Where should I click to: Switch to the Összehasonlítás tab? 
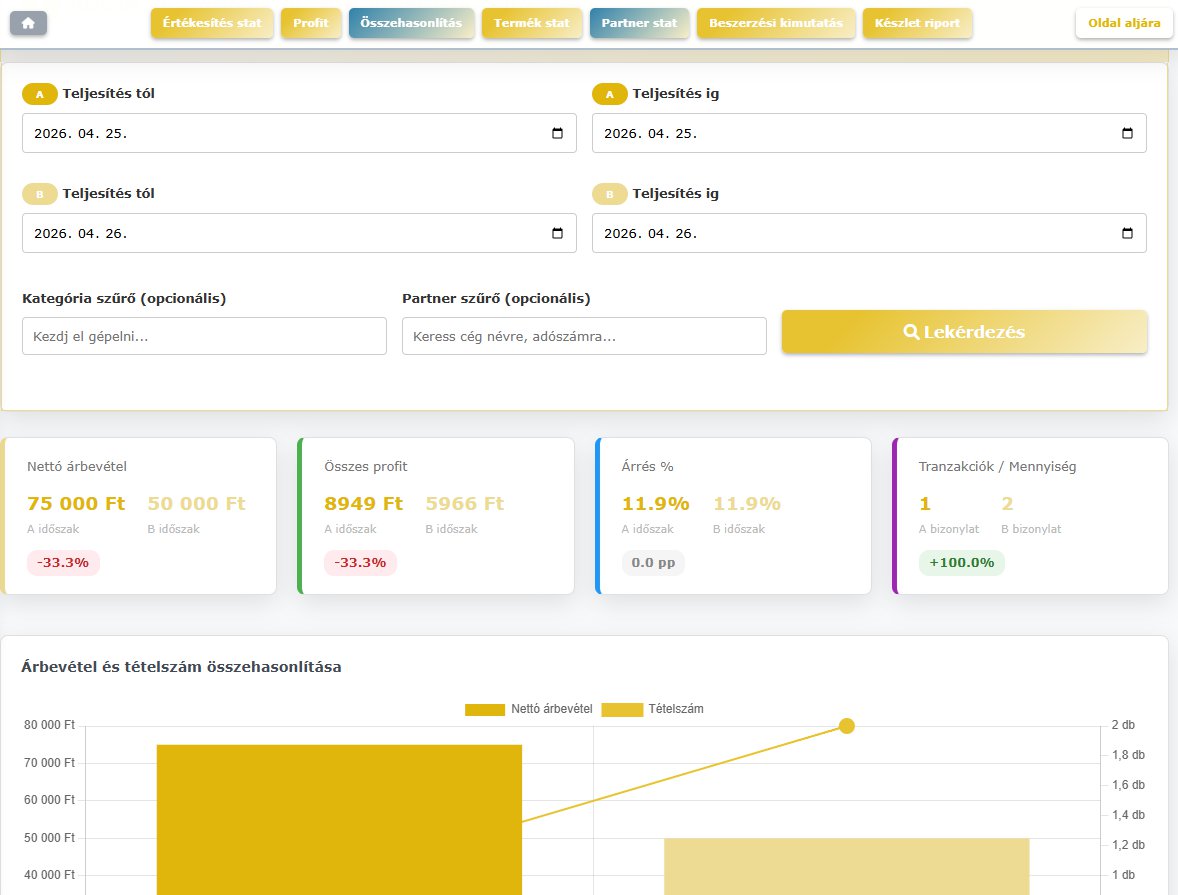(411, 21)
